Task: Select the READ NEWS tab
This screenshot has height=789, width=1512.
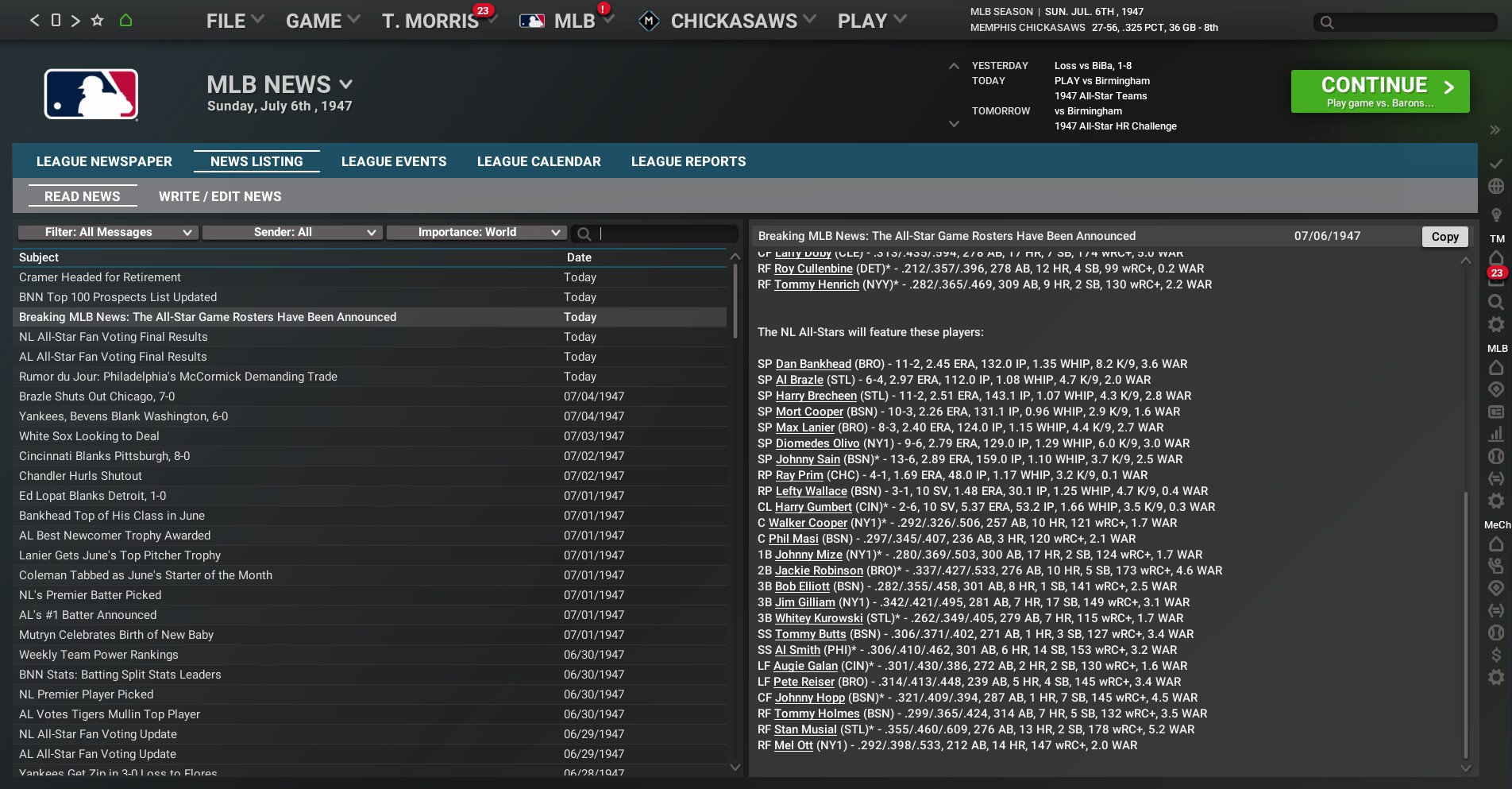Action: click(83, 196)
